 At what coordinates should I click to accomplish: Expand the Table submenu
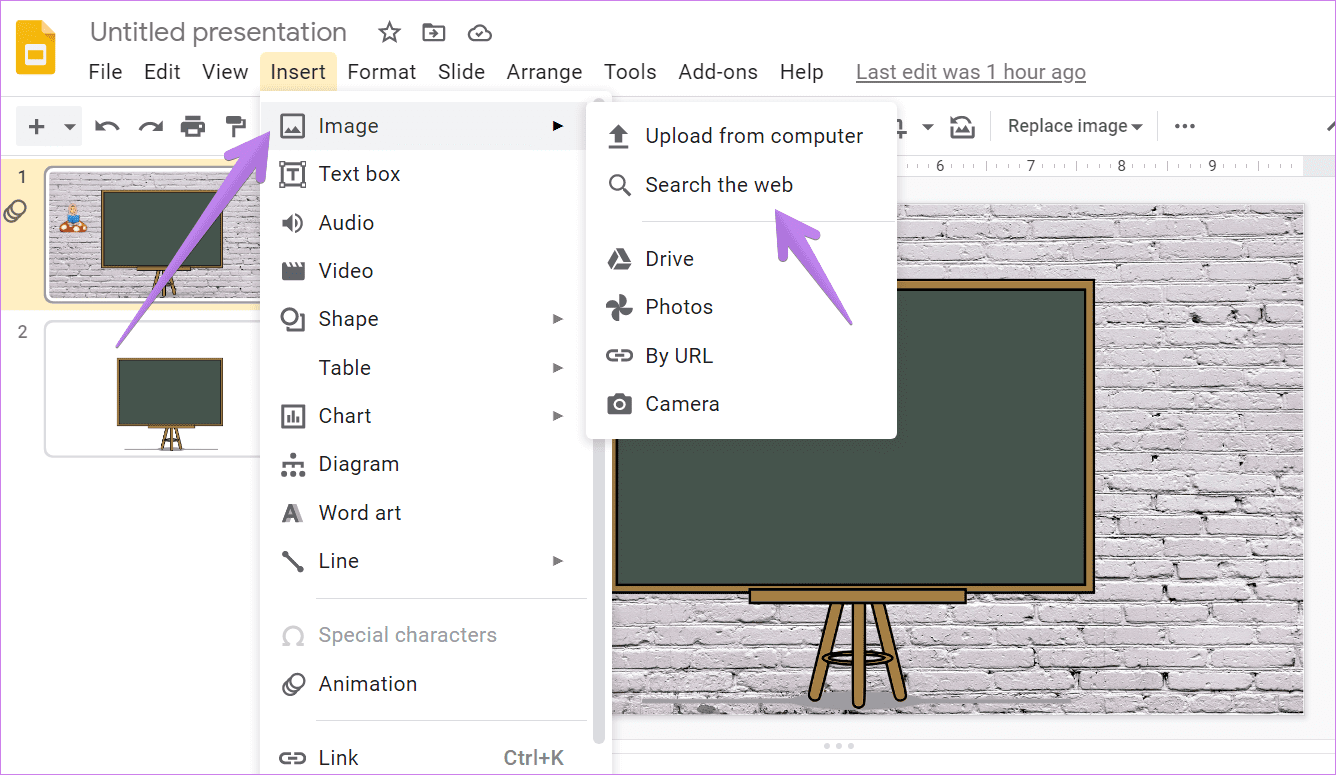click(x=423, y=367)
